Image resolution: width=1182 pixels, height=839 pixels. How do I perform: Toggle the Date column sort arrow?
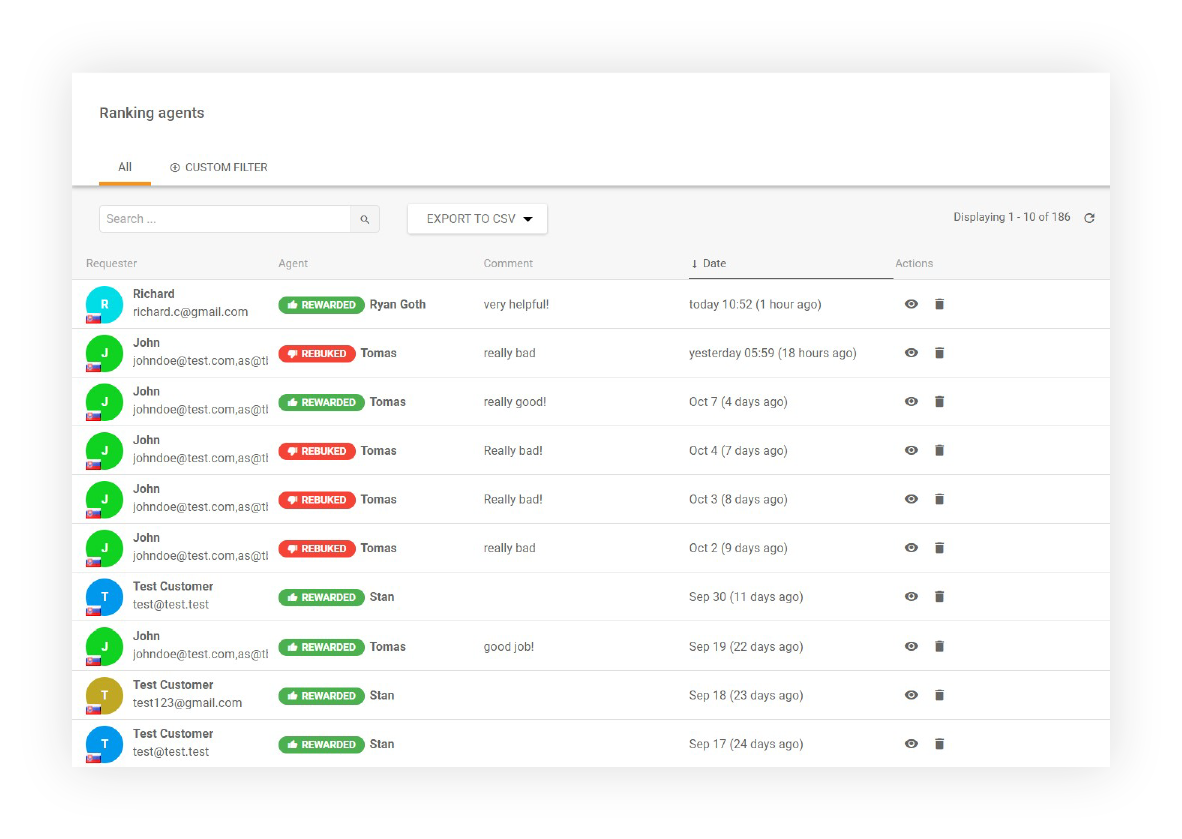tap(694, 263)
